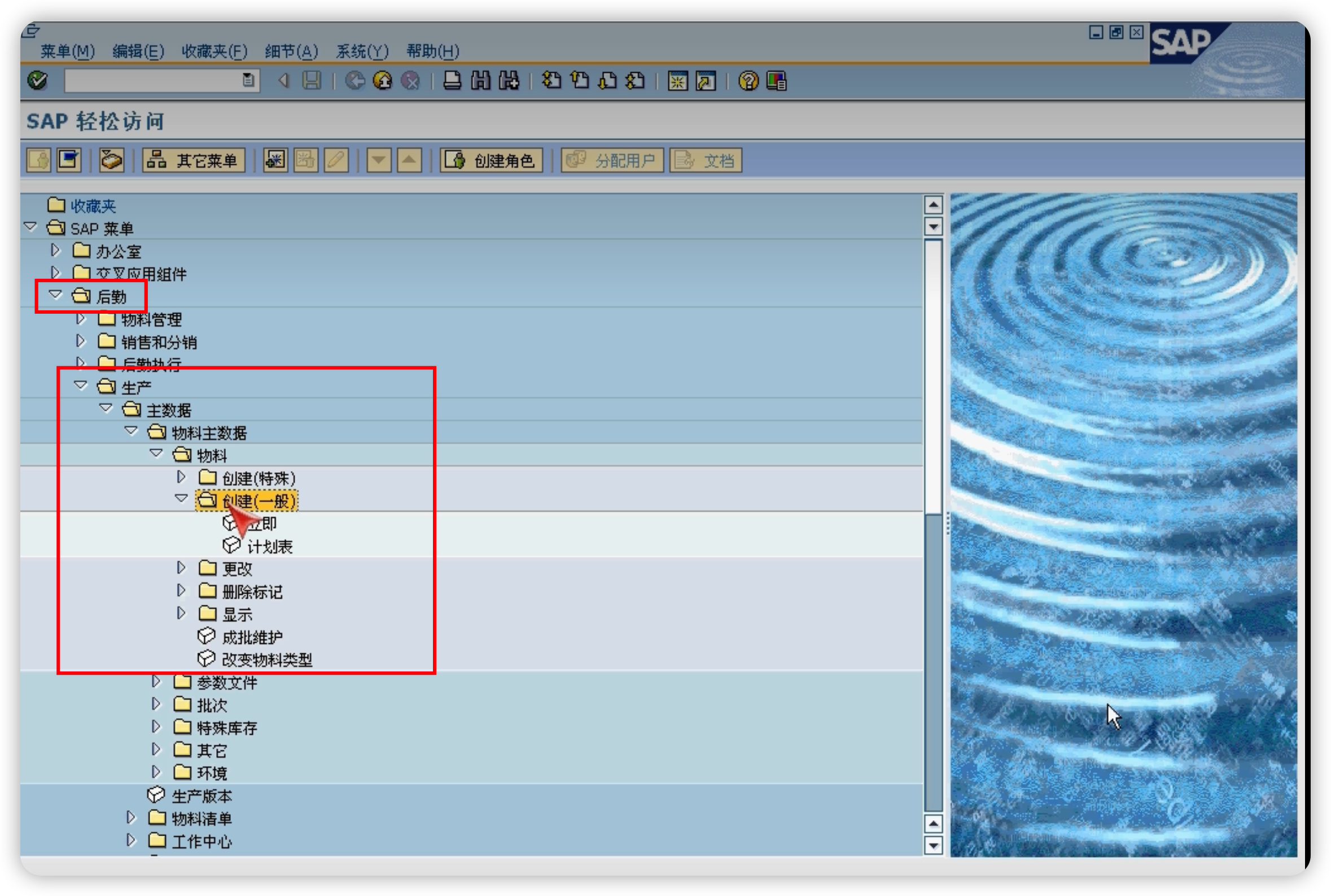Viewport: 1331px width, 896px height.
Task: Click the Create new session icon
Action: click(678, 81)
